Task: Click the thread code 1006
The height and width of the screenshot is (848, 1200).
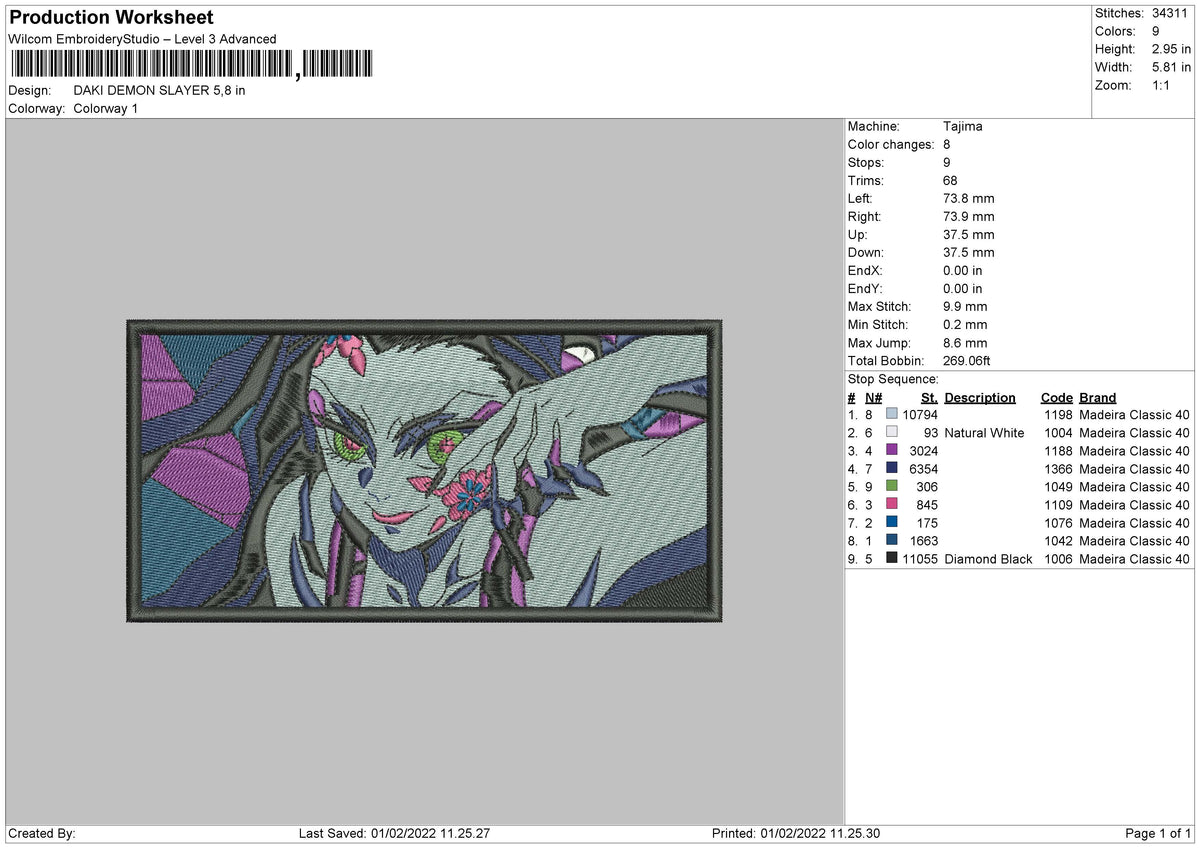Action: point(1057,558)
